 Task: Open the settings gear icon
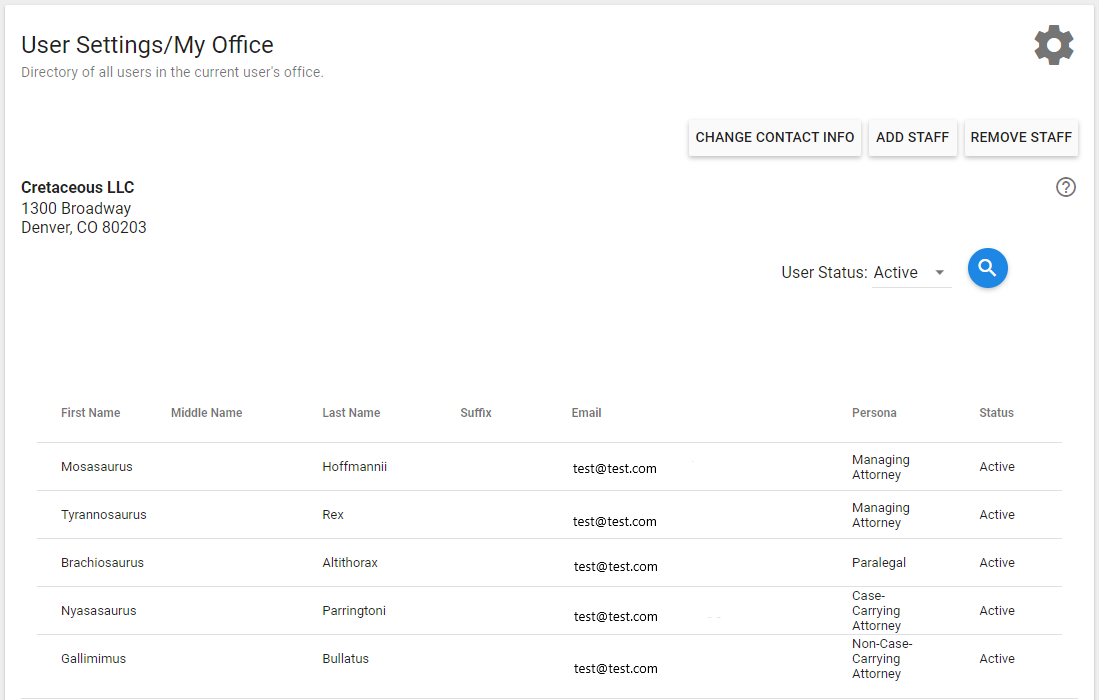pyautogui.click(x=1053, y=46)
